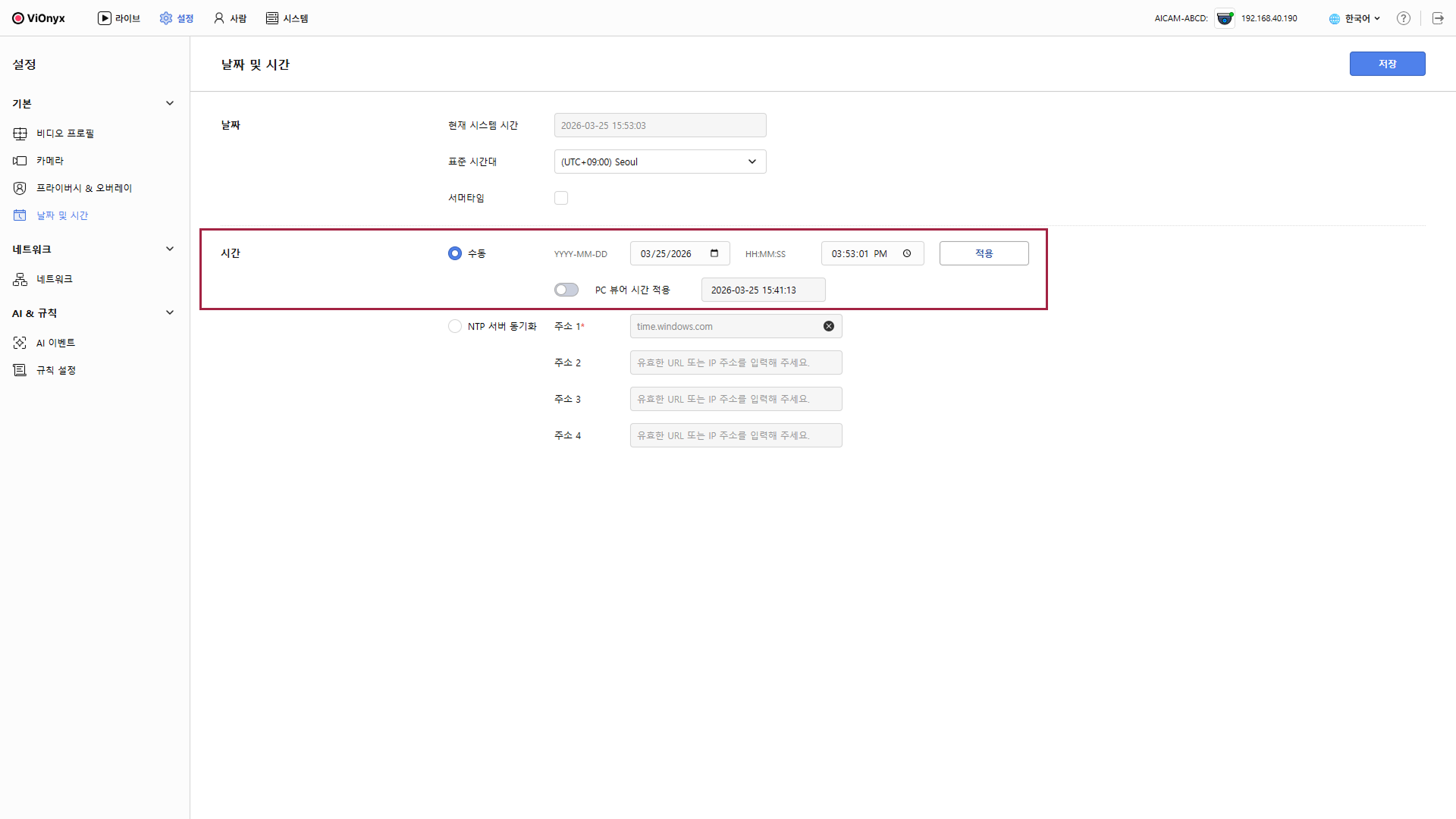
Task: Click the 규칙 설정 list icon
Action: pos(20,370)
